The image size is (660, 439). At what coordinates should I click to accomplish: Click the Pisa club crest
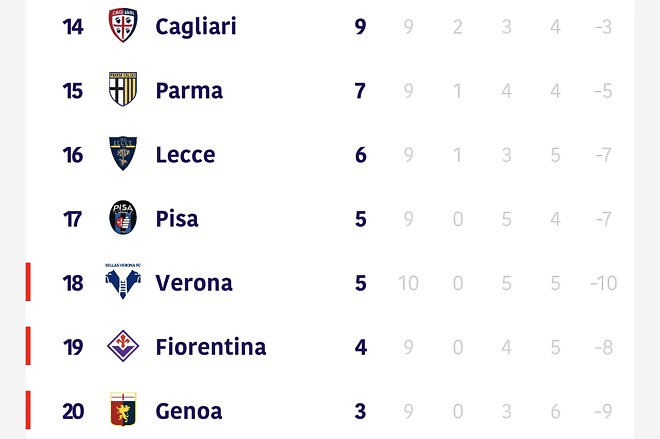point(123,217)
